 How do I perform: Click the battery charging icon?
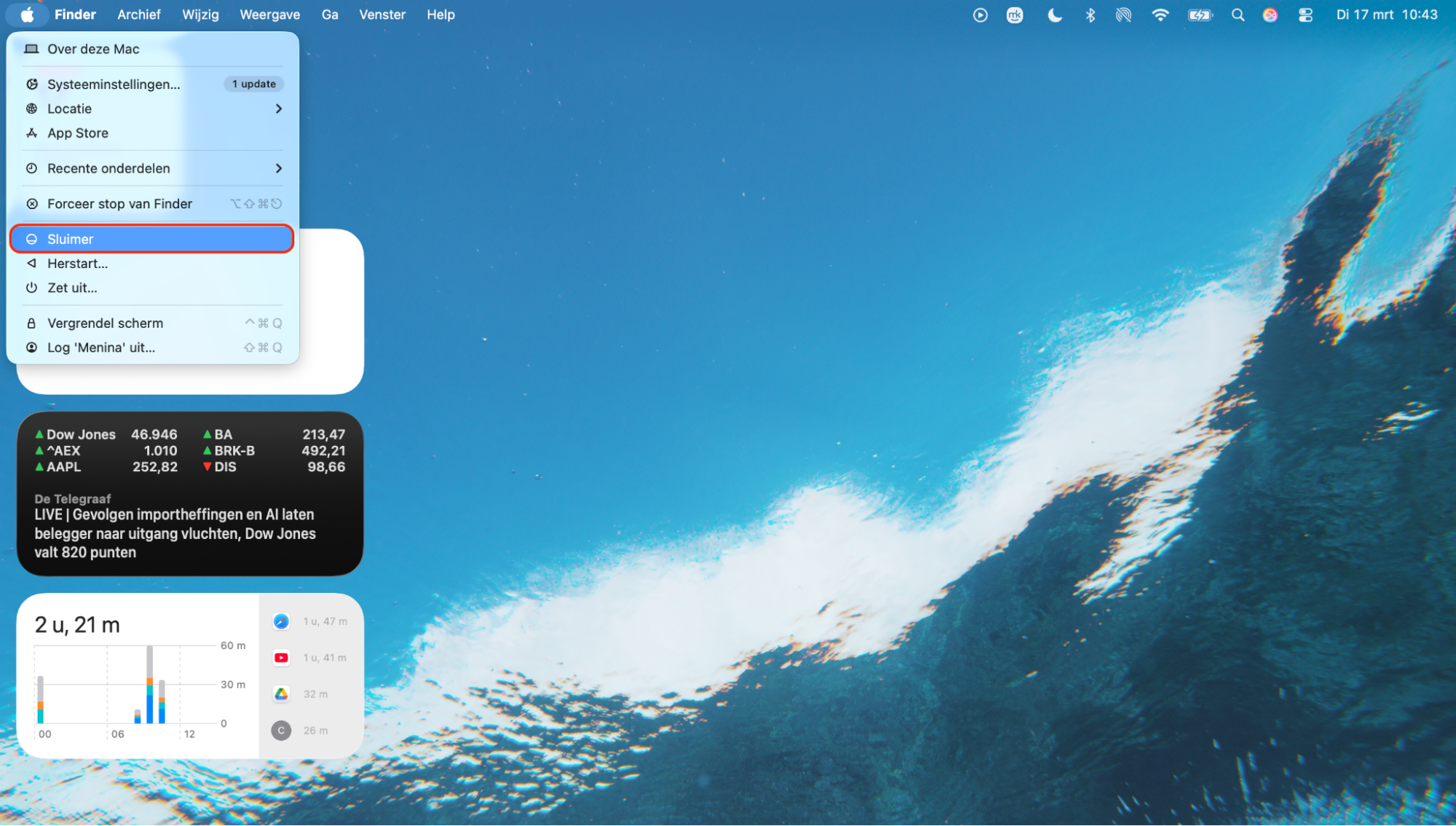coord(1200,15)
